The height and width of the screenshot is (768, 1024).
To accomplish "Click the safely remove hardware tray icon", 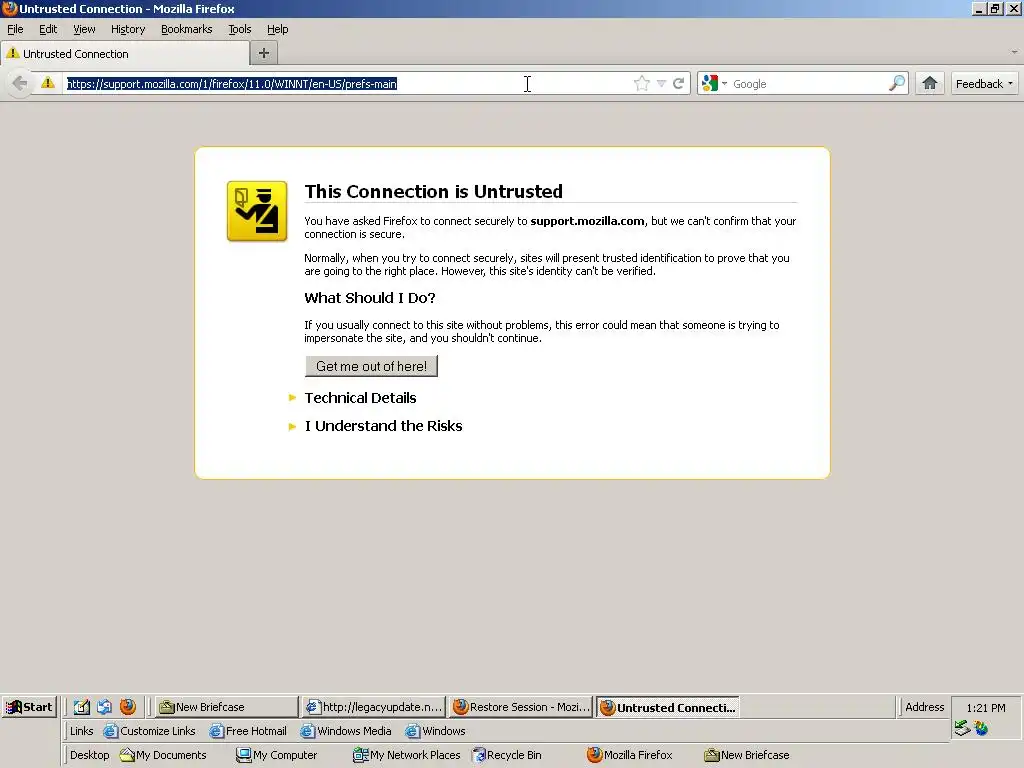I will tap(962, 728).
